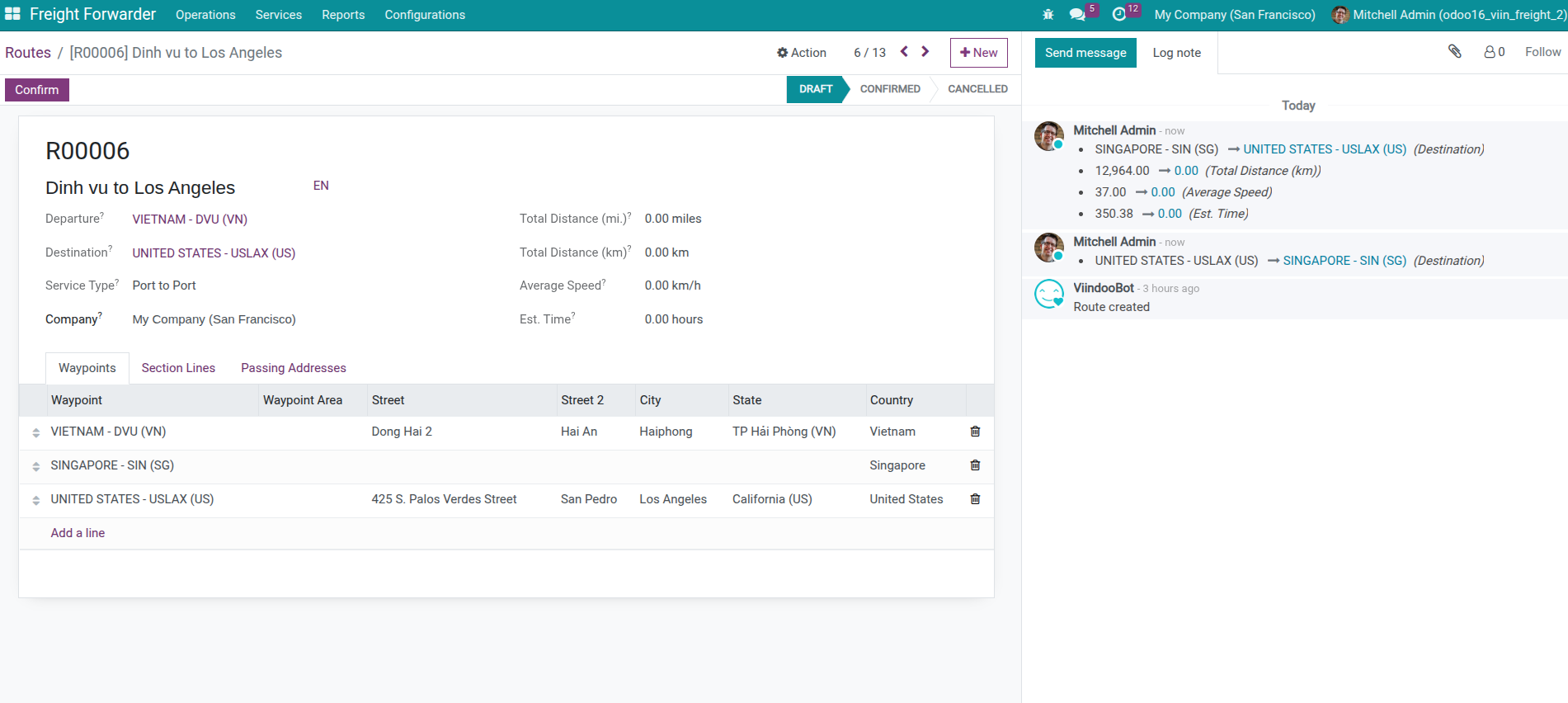Open the Configurations menu
This screenshot has height=703, width=1568.
pyautogui.click(x=425, y=15)
